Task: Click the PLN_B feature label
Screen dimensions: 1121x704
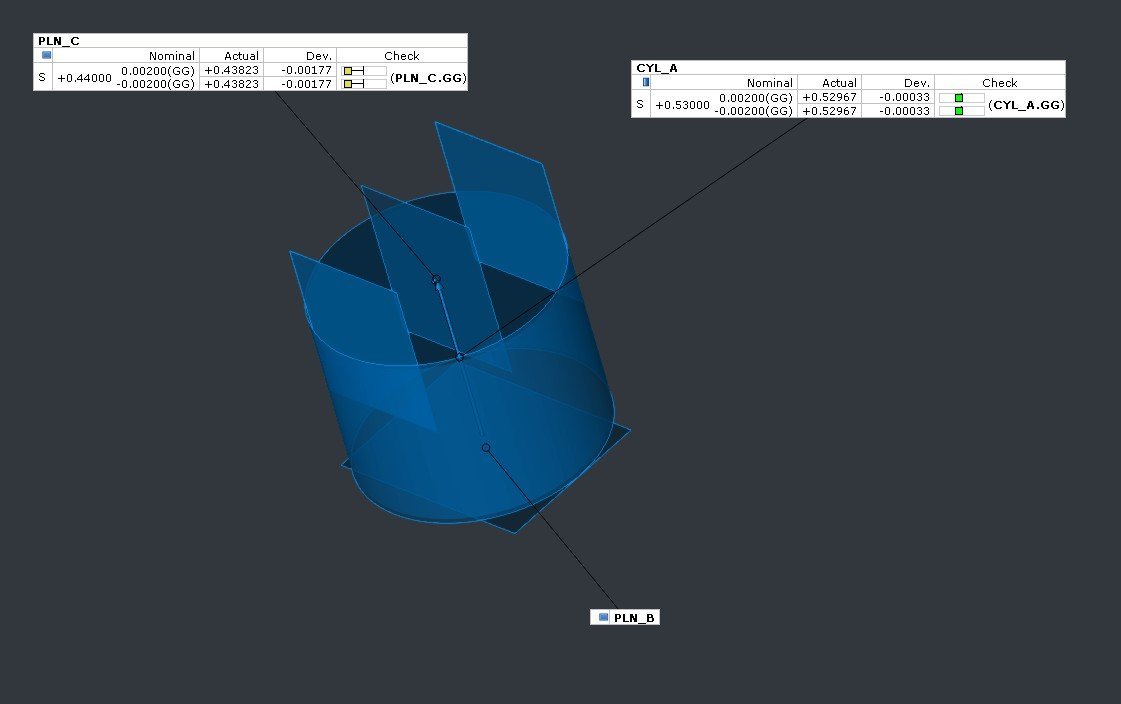Action: point(634,618)
